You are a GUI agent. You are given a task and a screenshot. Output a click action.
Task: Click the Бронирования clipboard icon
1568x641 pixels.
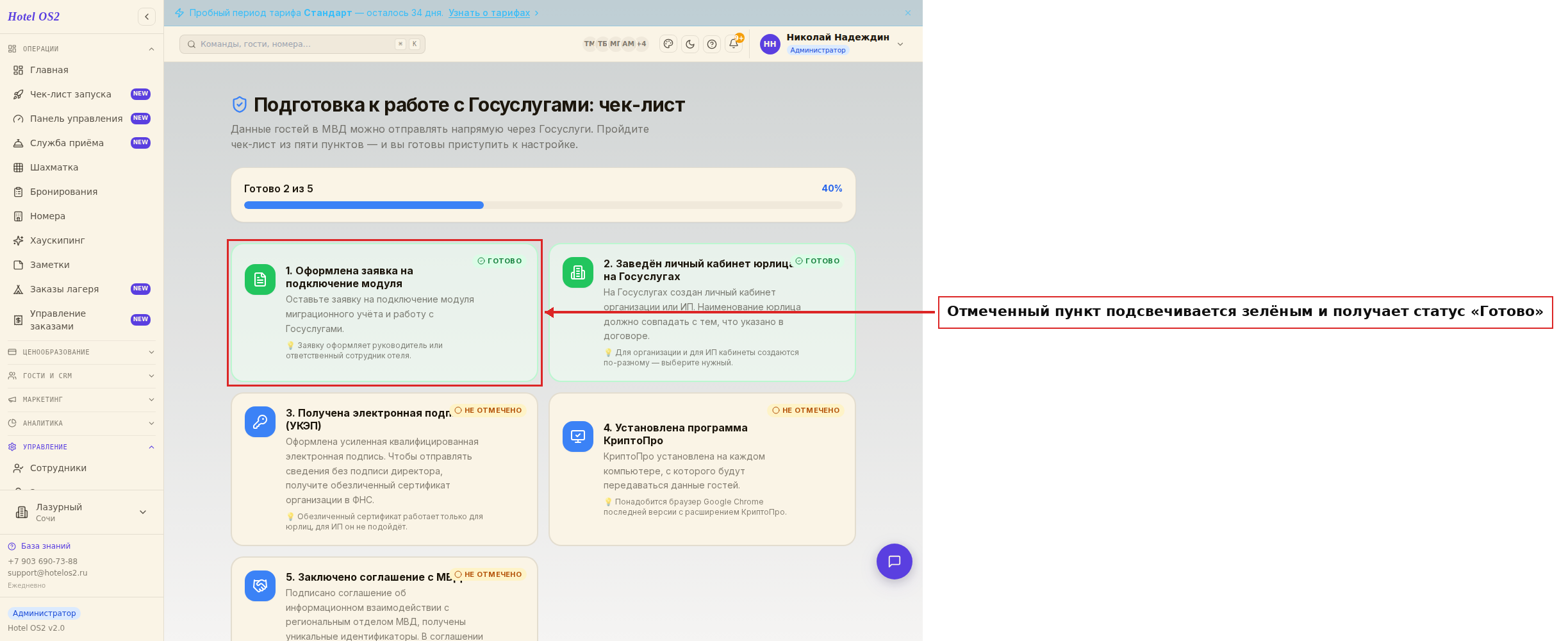[x=19, y=192]
